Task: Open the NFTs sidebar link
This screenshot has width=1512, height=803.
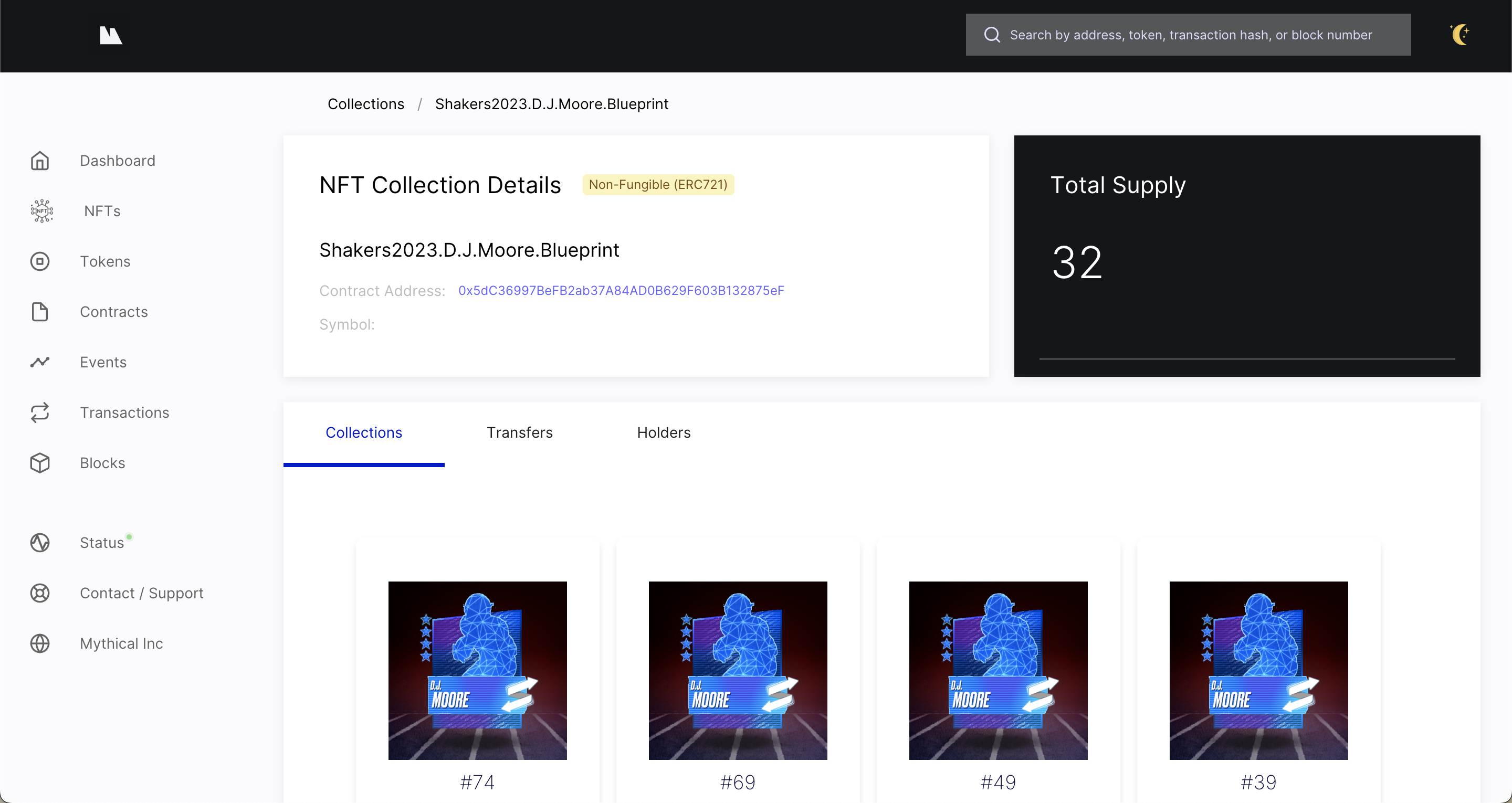Action: pyautogui.click(x=102, y=212)
